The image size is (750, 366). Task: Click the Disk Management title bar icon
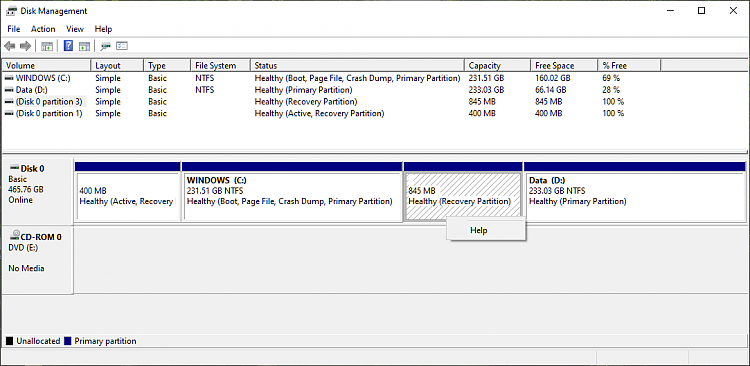click(11, 11)
